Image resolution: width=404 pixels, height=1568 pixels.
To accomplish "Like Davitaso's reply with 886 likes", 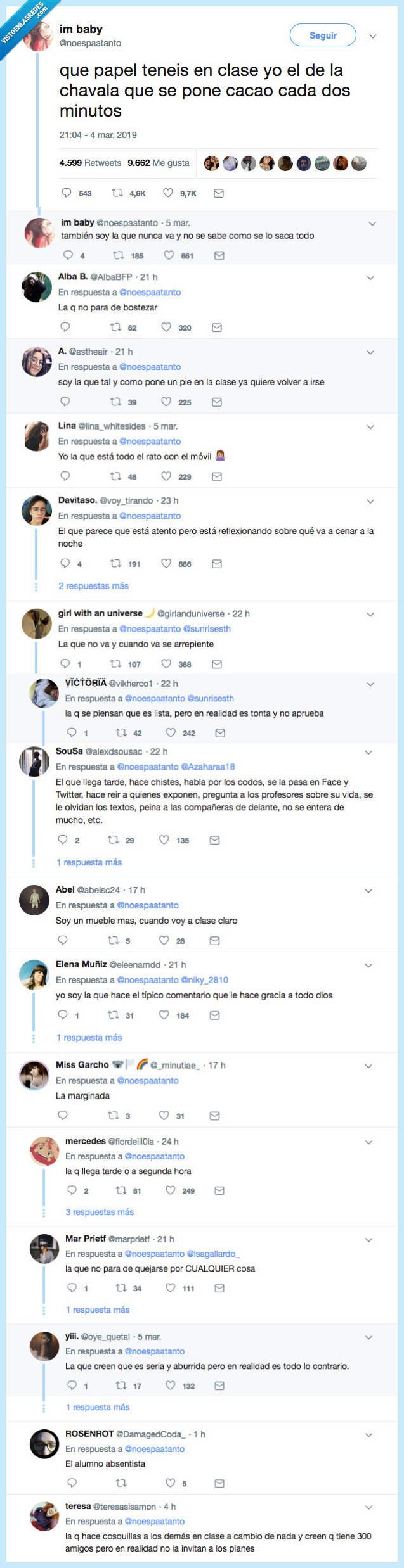I will (166, 563).
